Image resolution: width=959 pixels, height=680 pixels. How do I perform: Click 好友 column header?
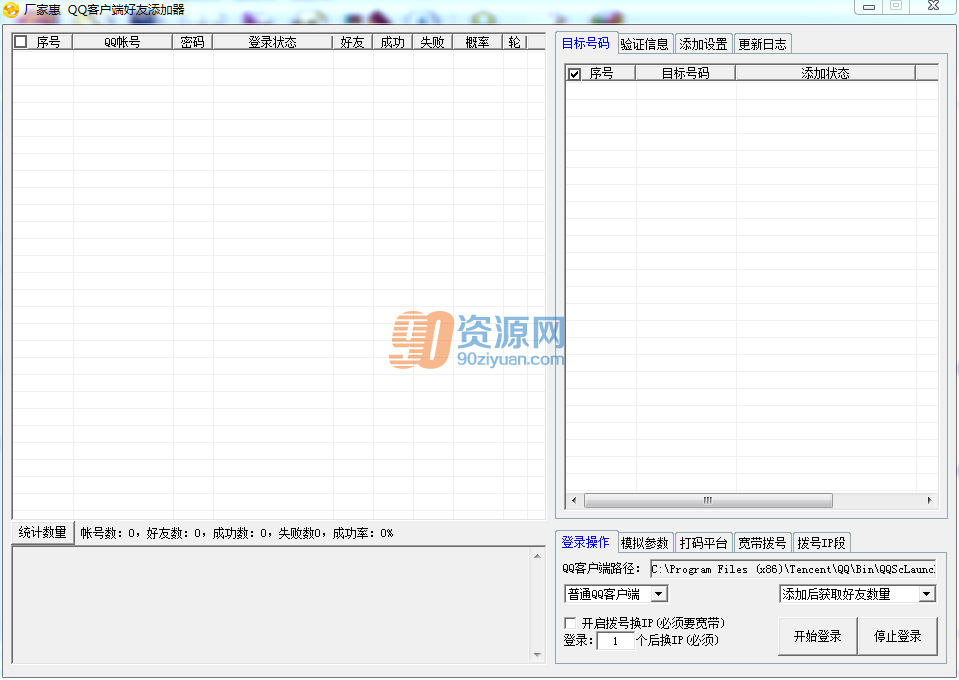pyautogui.click(x=352, y=42)
